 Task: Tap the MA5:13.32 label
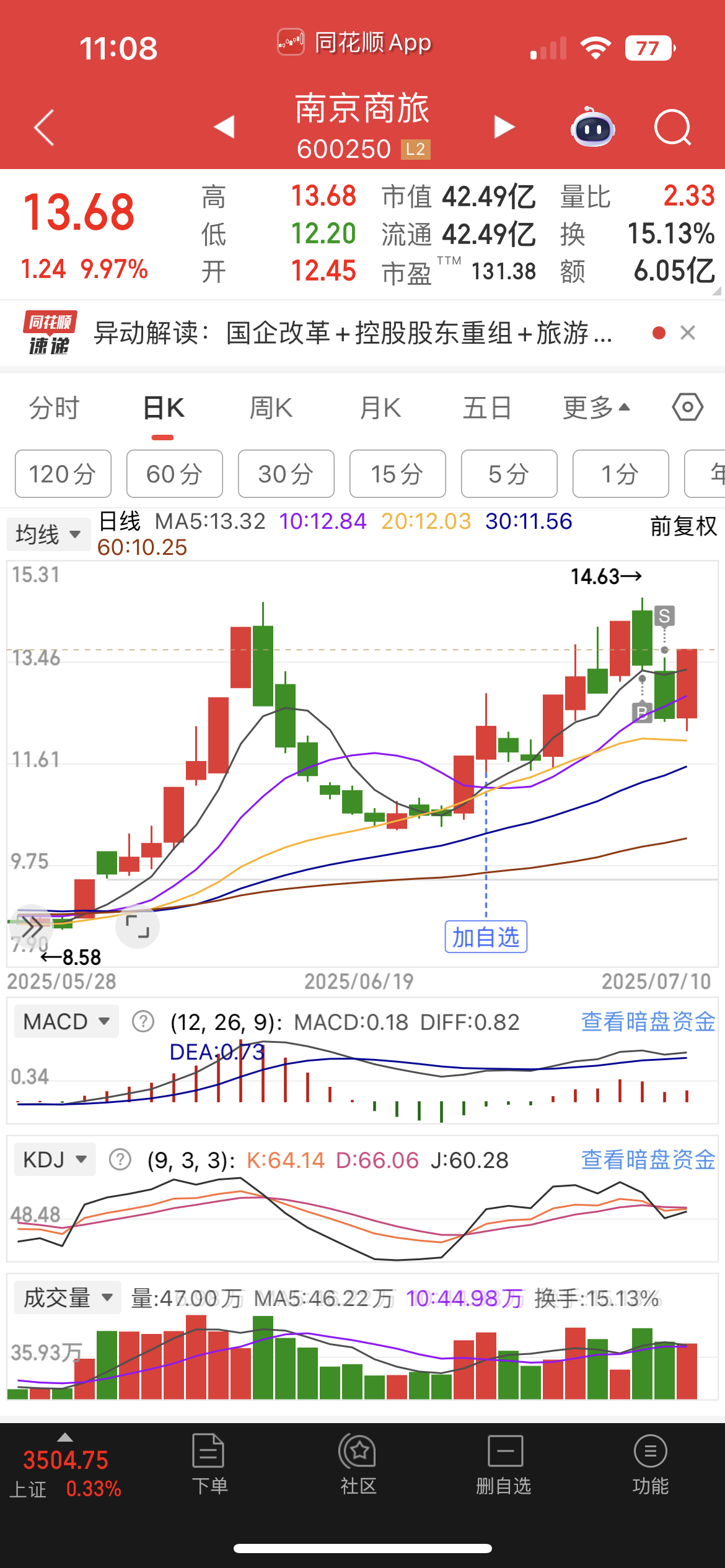(210, 521)
